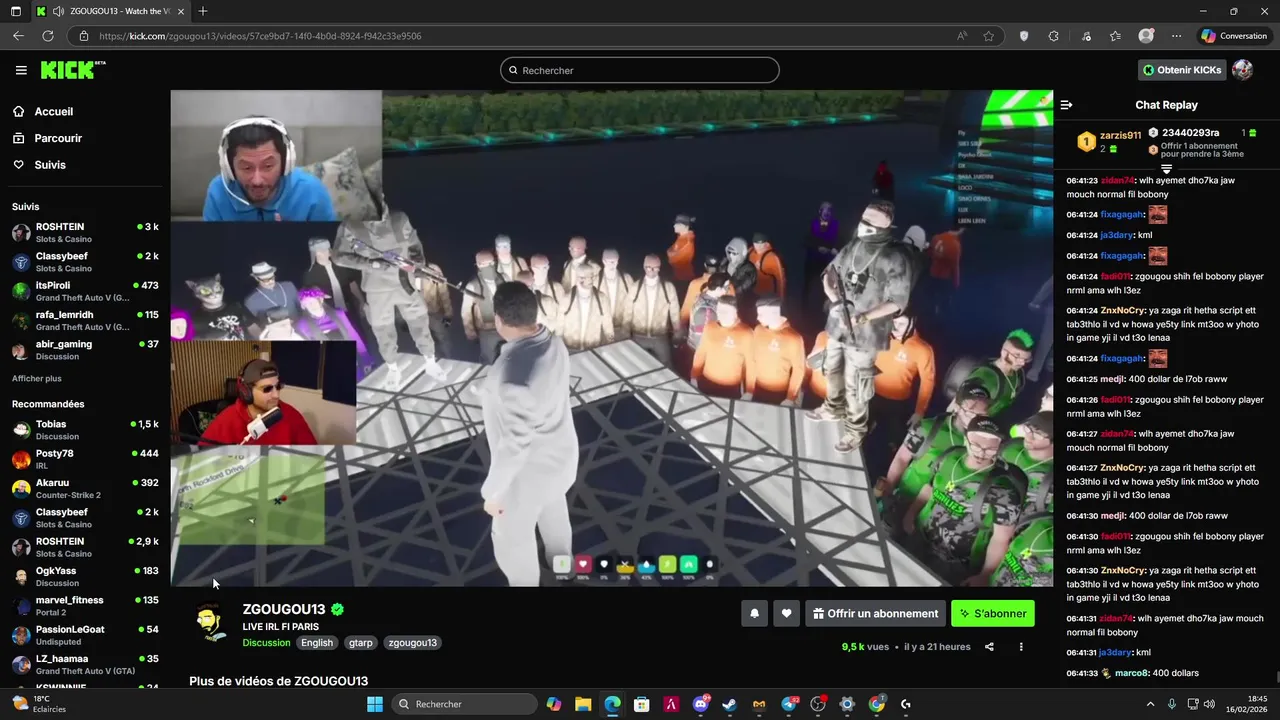Open Tobias recommended channel
Viewport: 1280px width, 720px height.
85,429
